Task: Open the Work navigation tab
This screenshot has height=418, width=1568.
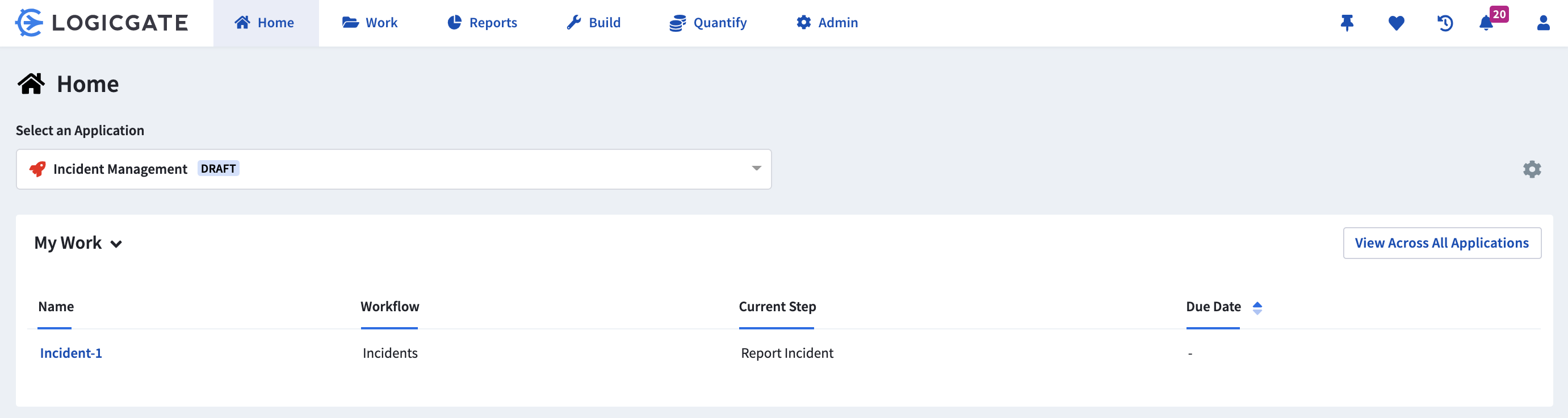Action: [x=370, y=23]
